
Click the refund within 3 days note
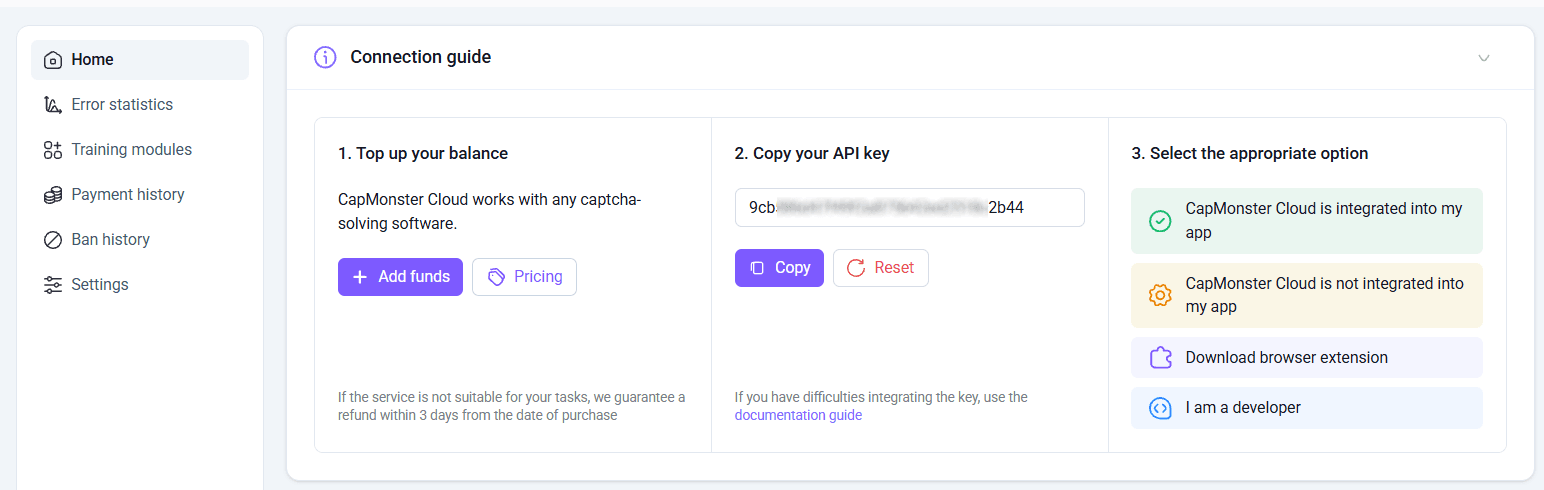(x=512, y=406)
